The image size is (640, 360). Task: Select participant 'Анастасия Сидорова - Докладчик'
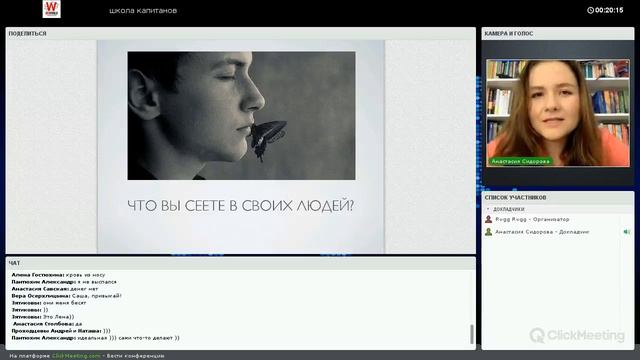pos(542,232)
